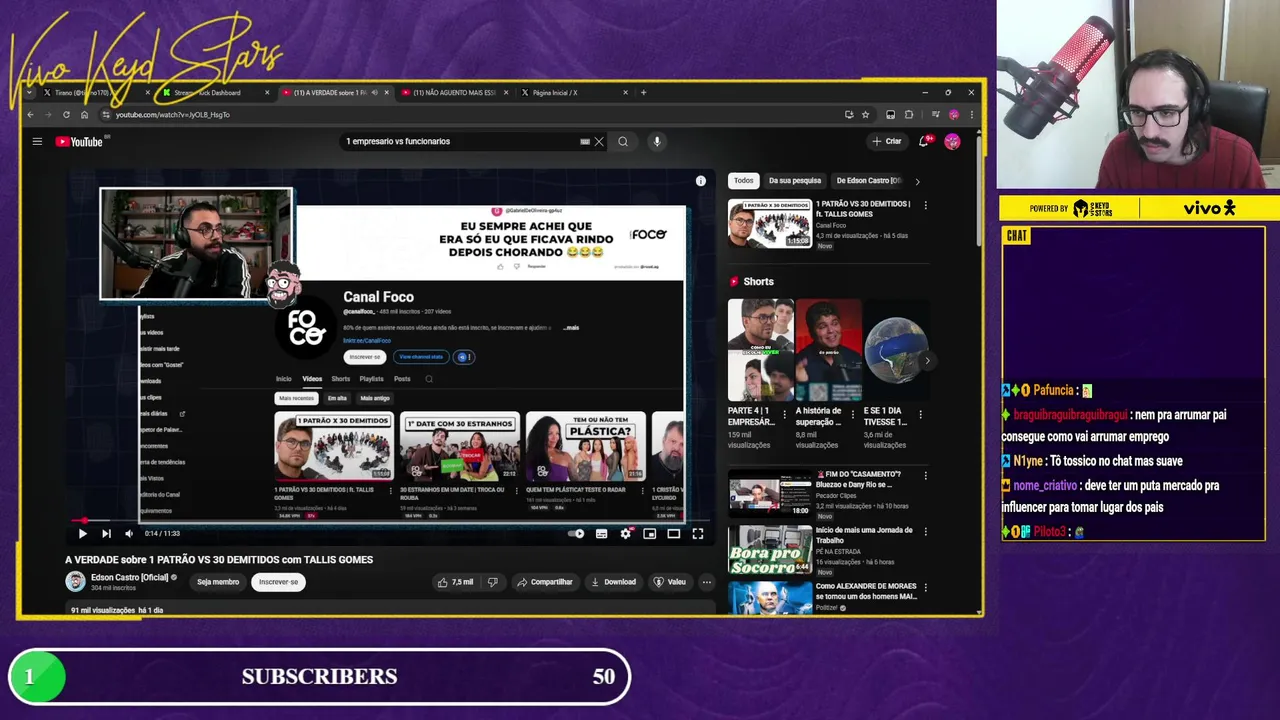
Task: Mute the video with the volume icon
Action: coord(128,534)
